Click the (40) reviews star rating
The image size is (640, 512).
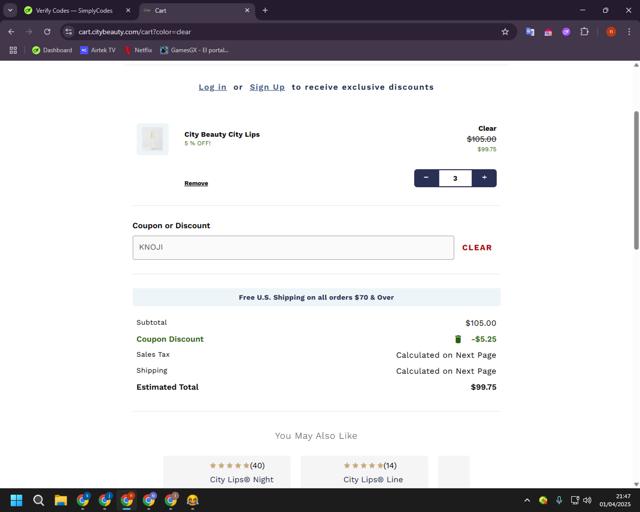[x=237, y=465]
